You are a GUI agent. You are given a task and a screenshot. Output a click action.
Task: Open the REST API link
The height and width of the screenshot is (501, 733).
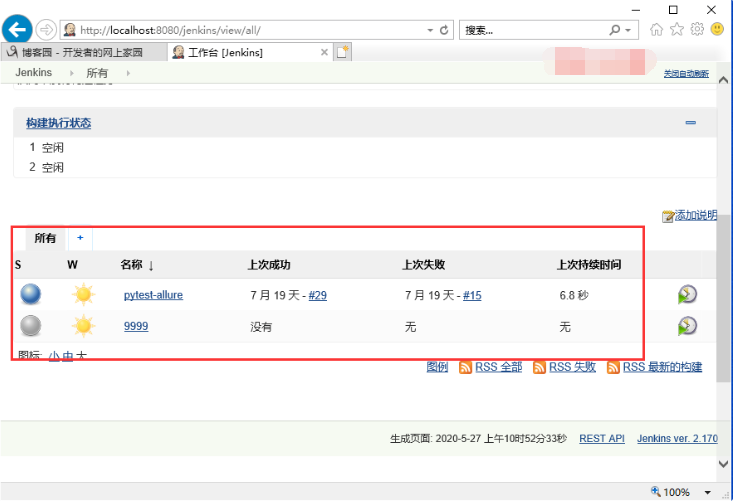[602, 438]
